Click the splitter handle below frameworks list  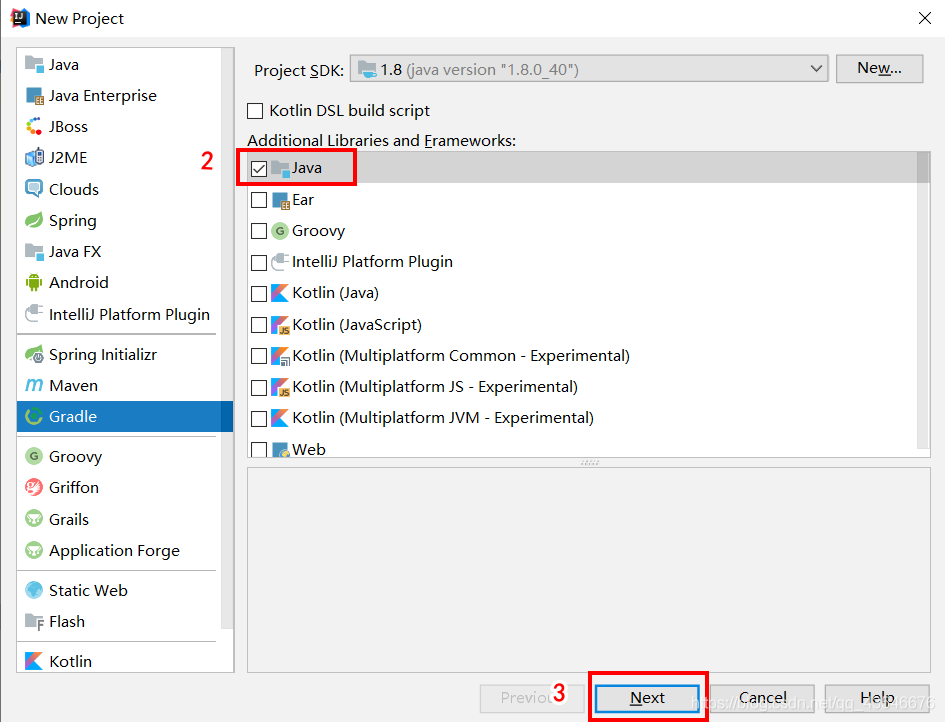click(x=589, y=462)
